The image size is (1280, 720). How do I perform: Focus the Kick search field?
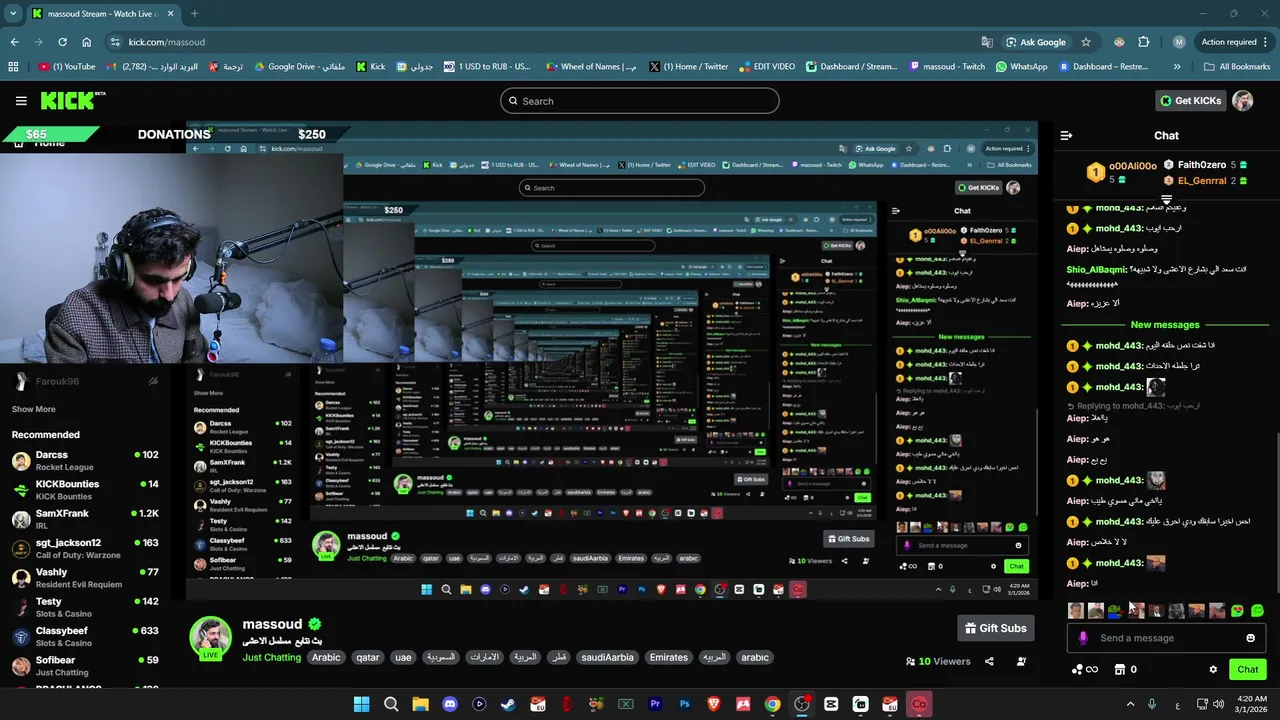coord(640,101)
